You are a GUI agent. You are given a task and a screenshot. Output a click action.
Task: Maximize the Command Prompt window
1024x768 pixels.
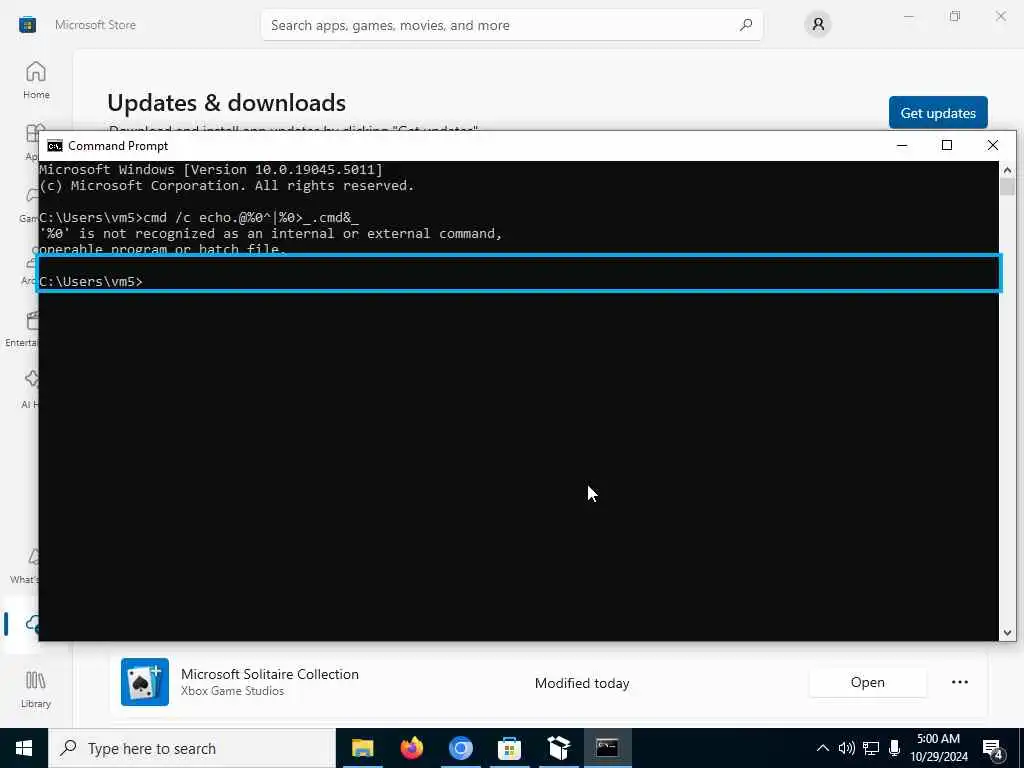tap(947, 146)
